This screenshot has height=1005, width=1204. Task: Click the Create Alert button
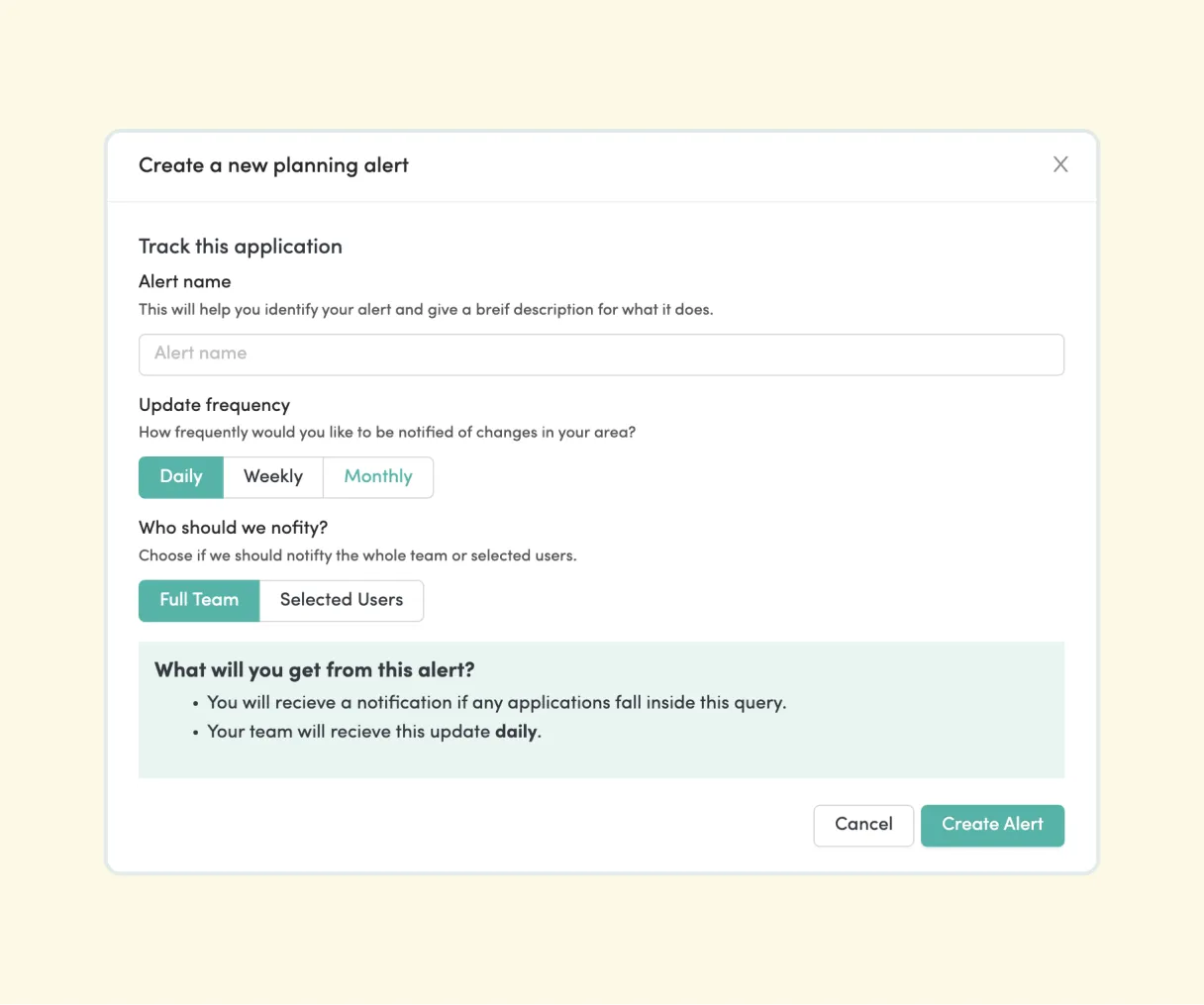(x=992, y=825)
